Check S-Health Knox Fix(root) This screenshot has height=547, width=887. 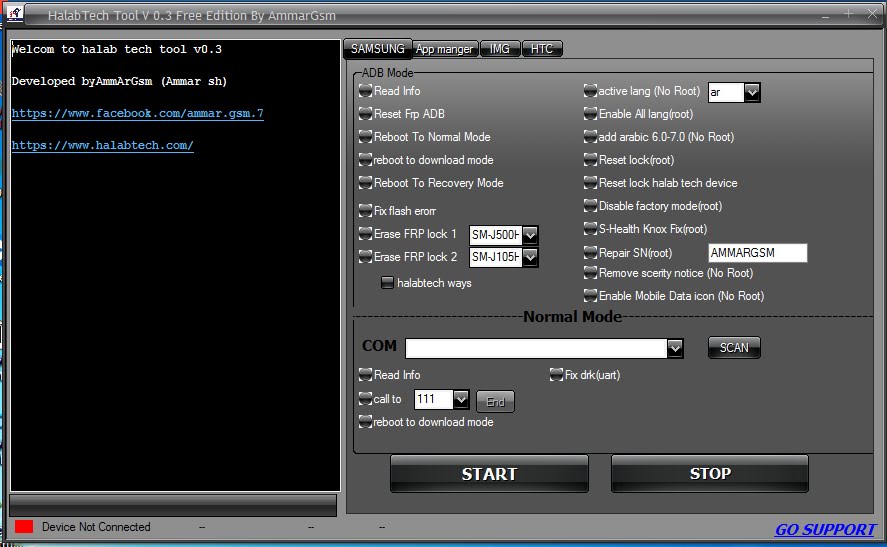591,229
